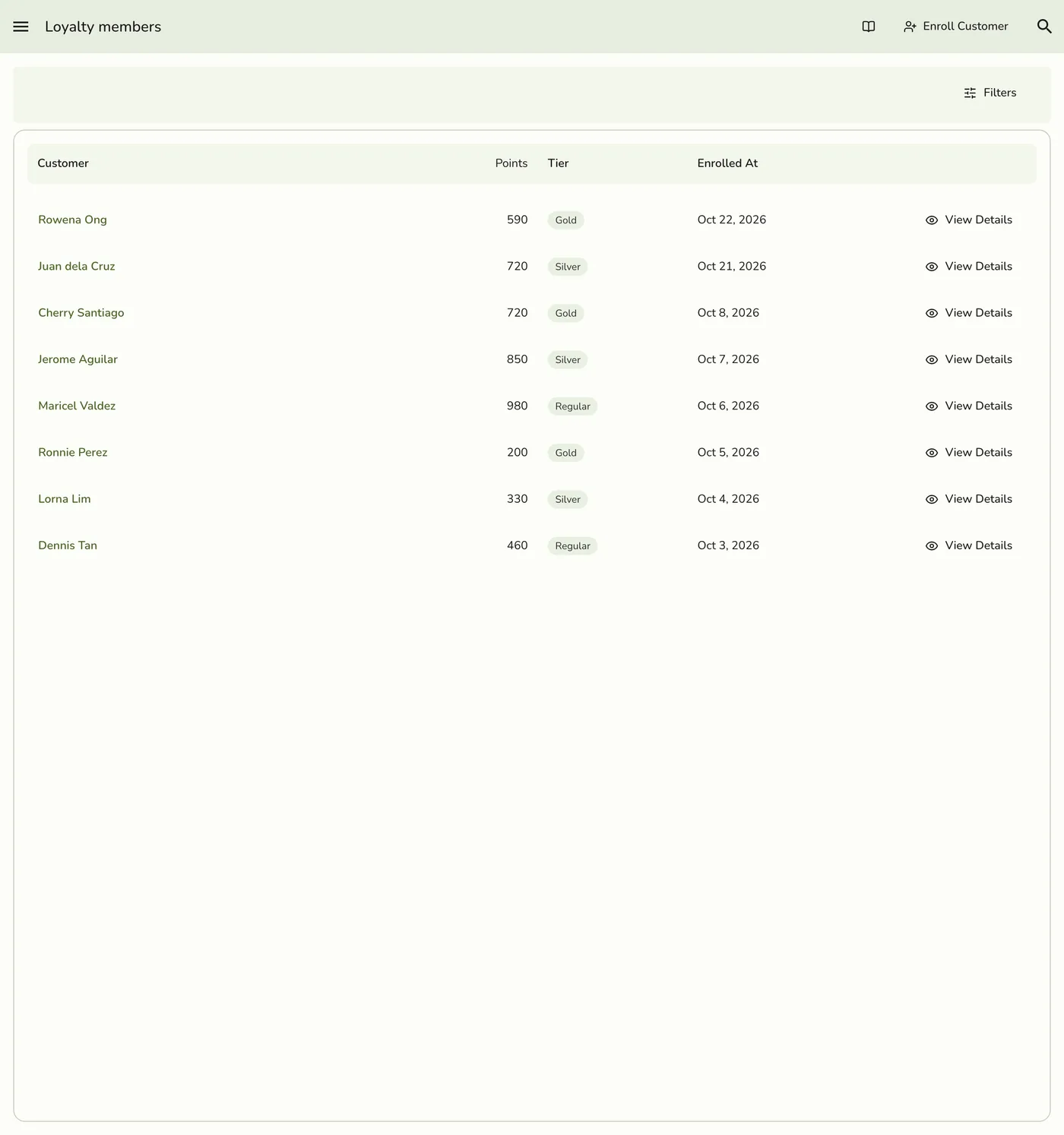
Task: Click the Points column header
Action: [x=511, y=163]
